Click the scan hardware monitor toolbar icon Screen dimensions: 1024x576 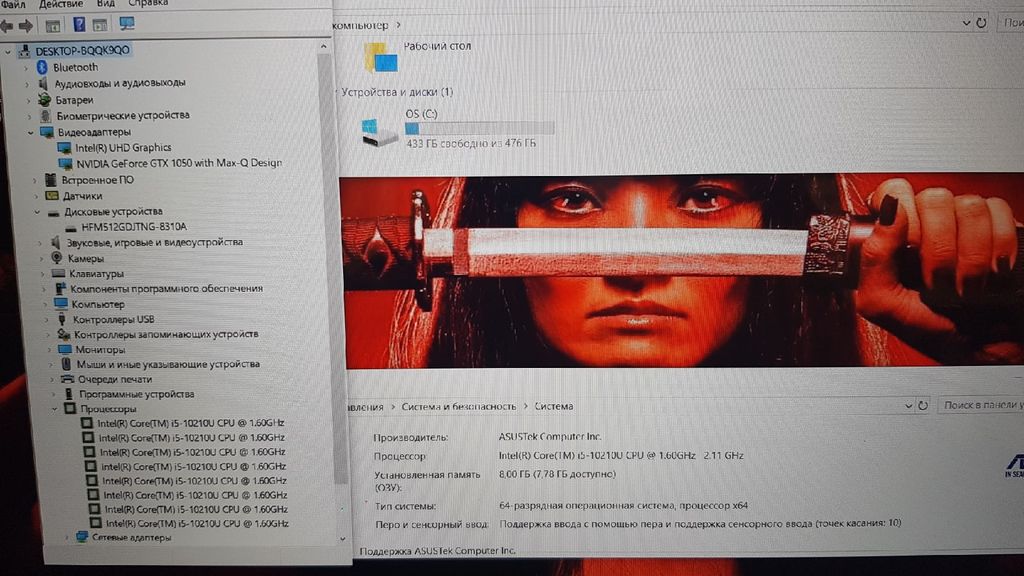tap(127, 24)
